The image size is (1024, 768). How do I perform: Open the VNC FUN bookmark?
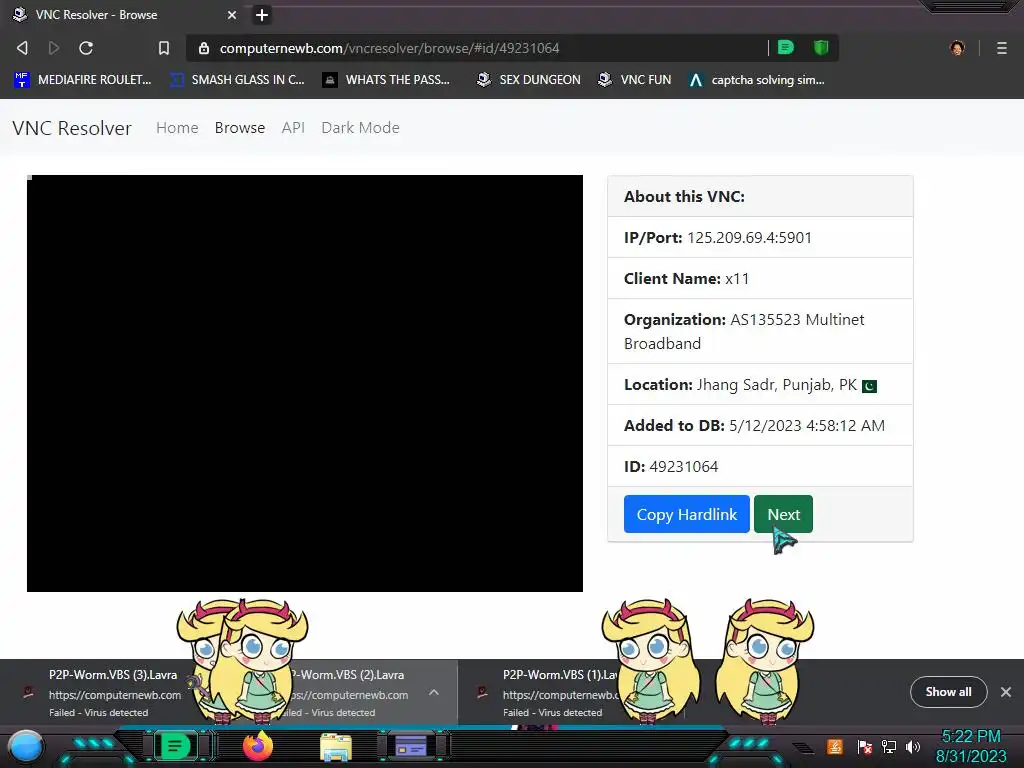coord(634,80)
